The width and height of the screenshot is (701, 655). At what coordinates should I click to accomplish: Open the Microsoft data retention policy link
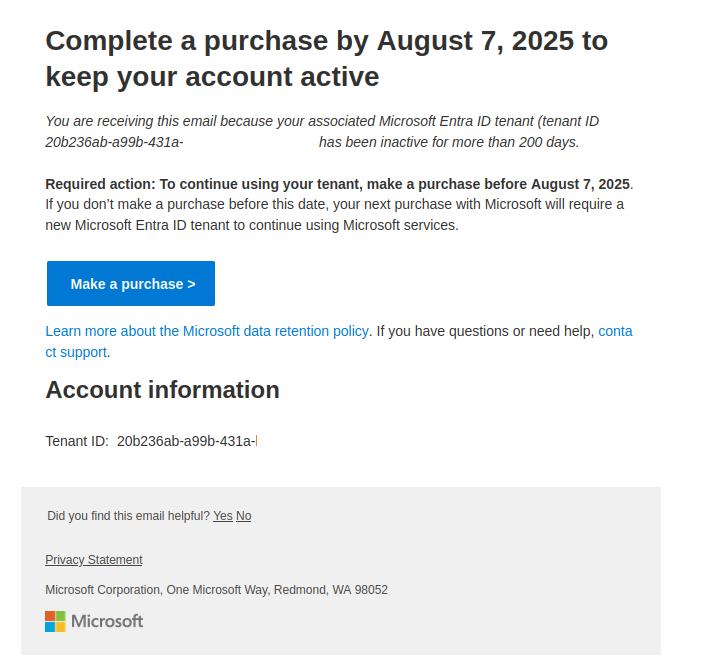tap(207, 331)
